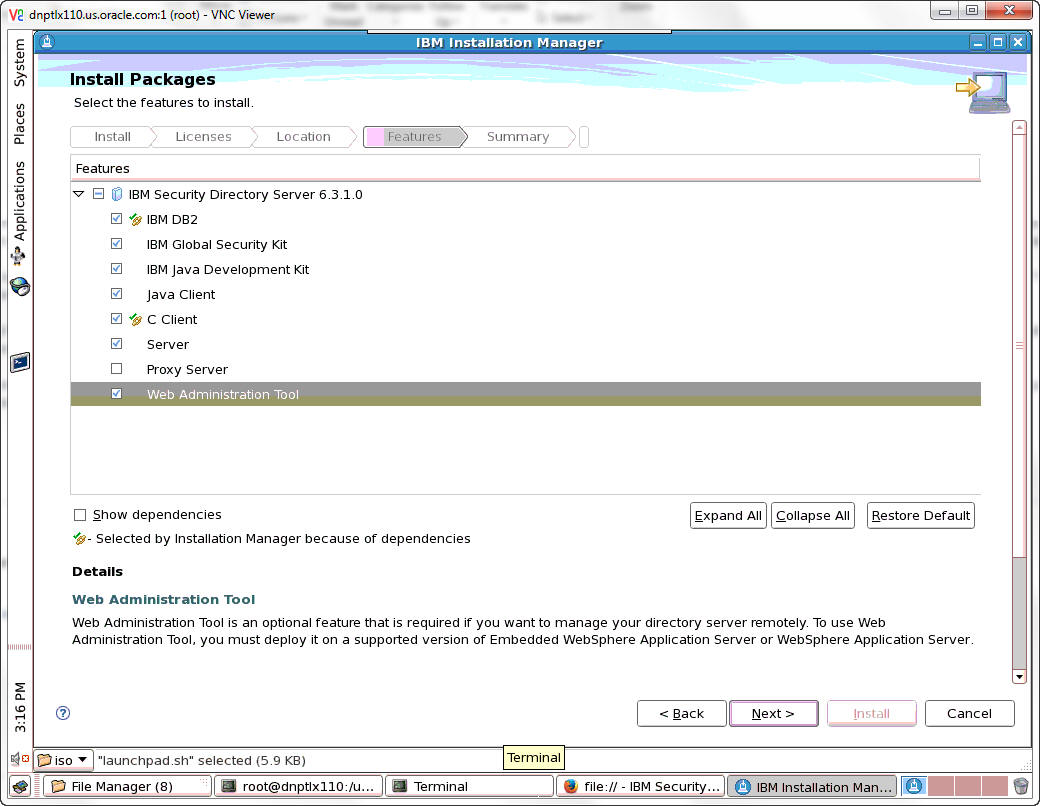Click scrollbar down arrow in wizard

coord(1020,677)
